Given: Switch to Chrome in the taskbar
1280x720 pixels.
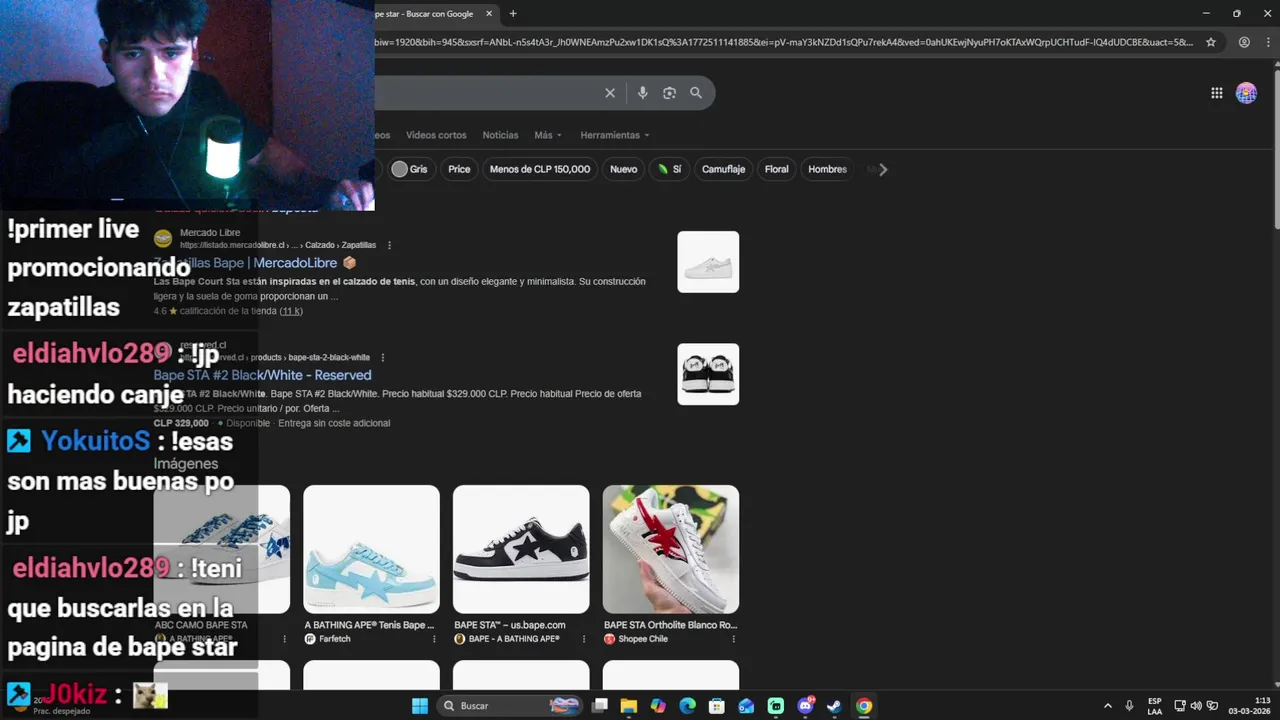Looking at the screenshot, I should pyautogui.click(x=864, y=706).
